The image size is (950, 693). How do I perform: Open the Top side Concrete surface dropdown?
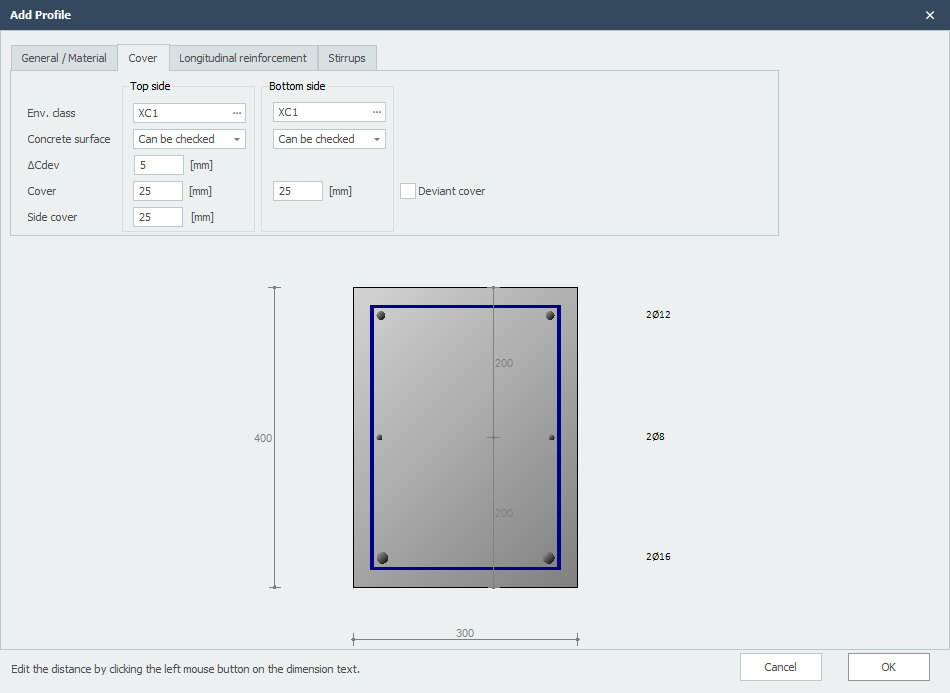[238, 139]
